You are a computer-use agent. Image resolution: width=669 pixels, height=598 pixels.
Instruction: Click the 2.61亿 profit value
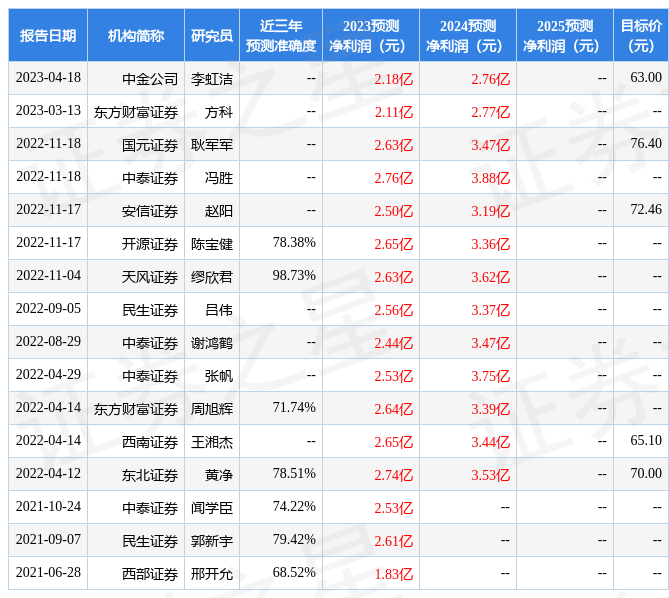394,541
